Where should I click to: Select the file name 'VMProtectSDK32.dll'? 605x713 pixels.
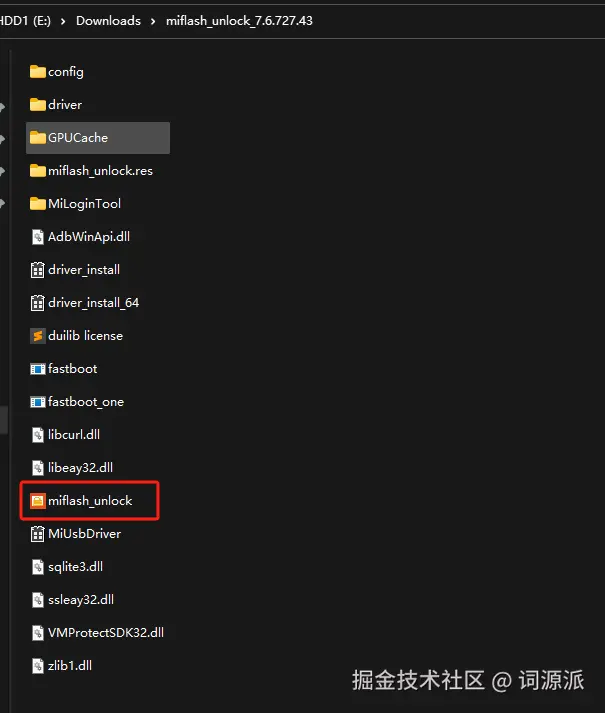pyautogui.click(x=106, y=633)
